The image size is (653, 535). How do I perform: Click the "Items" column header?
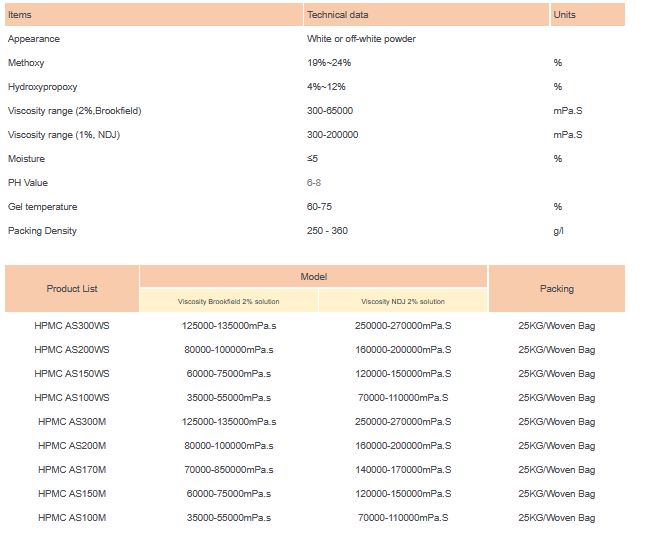(20, 15)
